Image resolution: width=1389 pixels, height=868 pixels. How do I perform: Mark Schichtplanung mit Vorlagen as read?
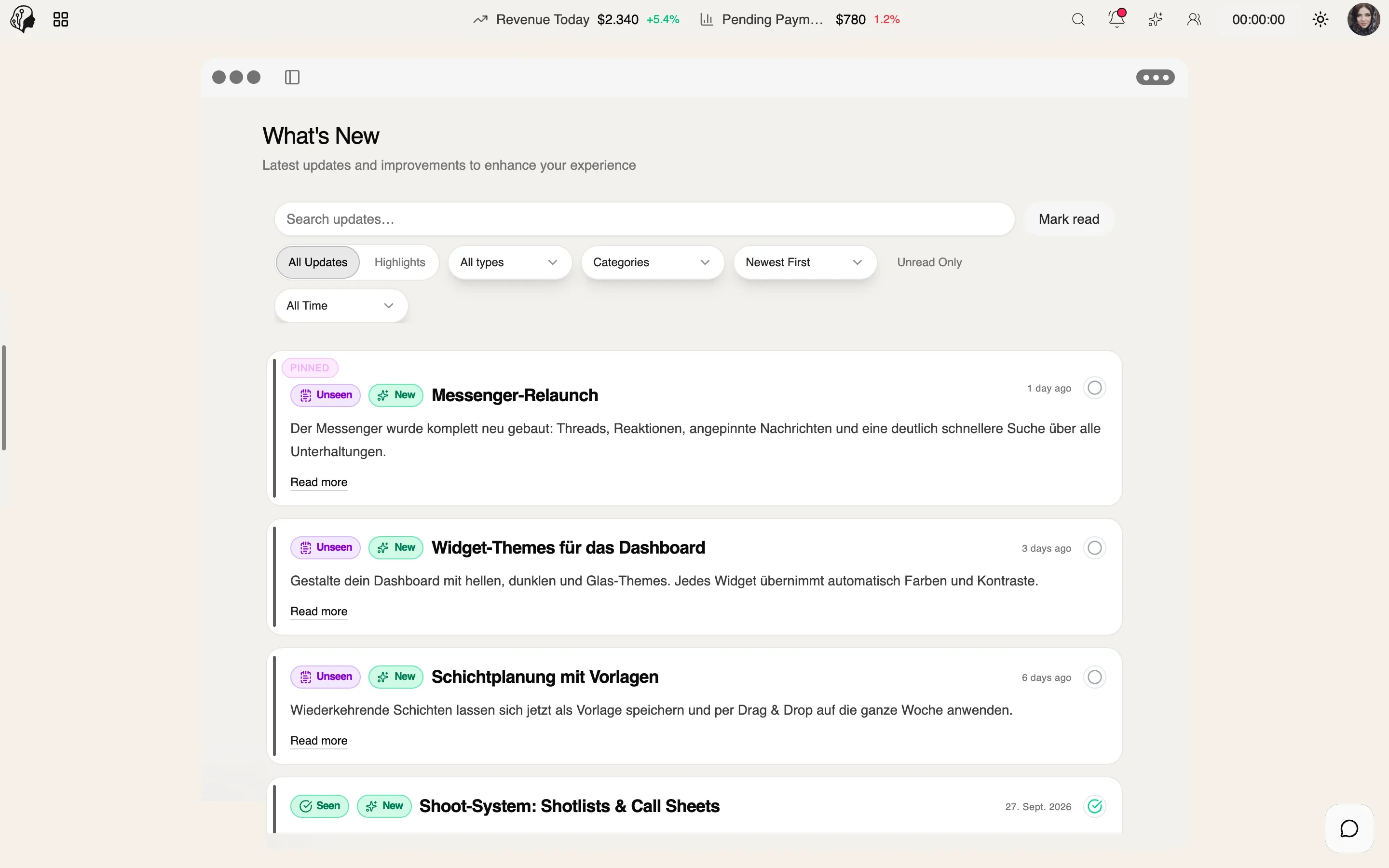coord(1094,677)
